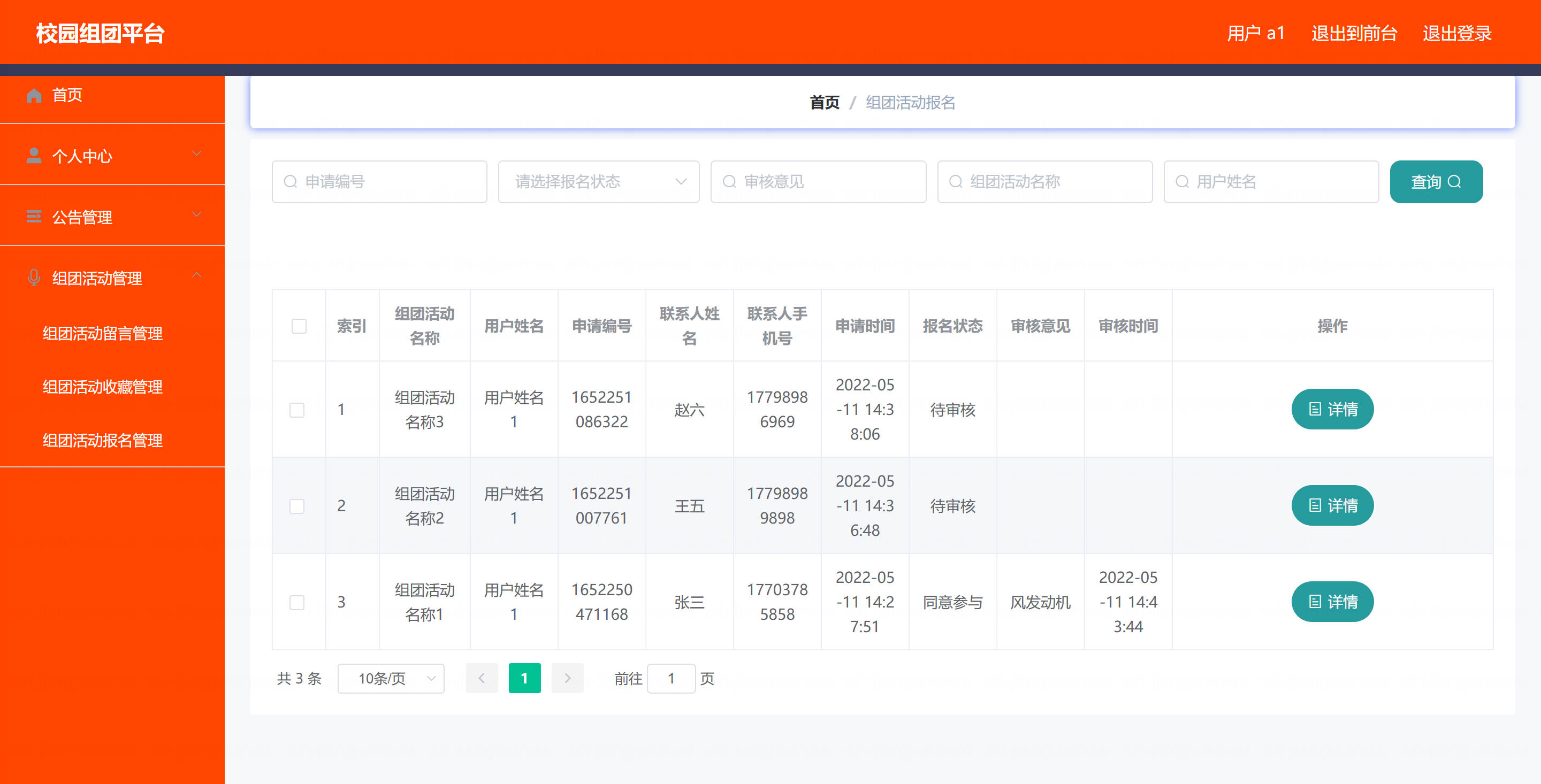Click the 共 3 条 total count text
This screenshot has width=1541, height=784.
[x=299, y=678]
